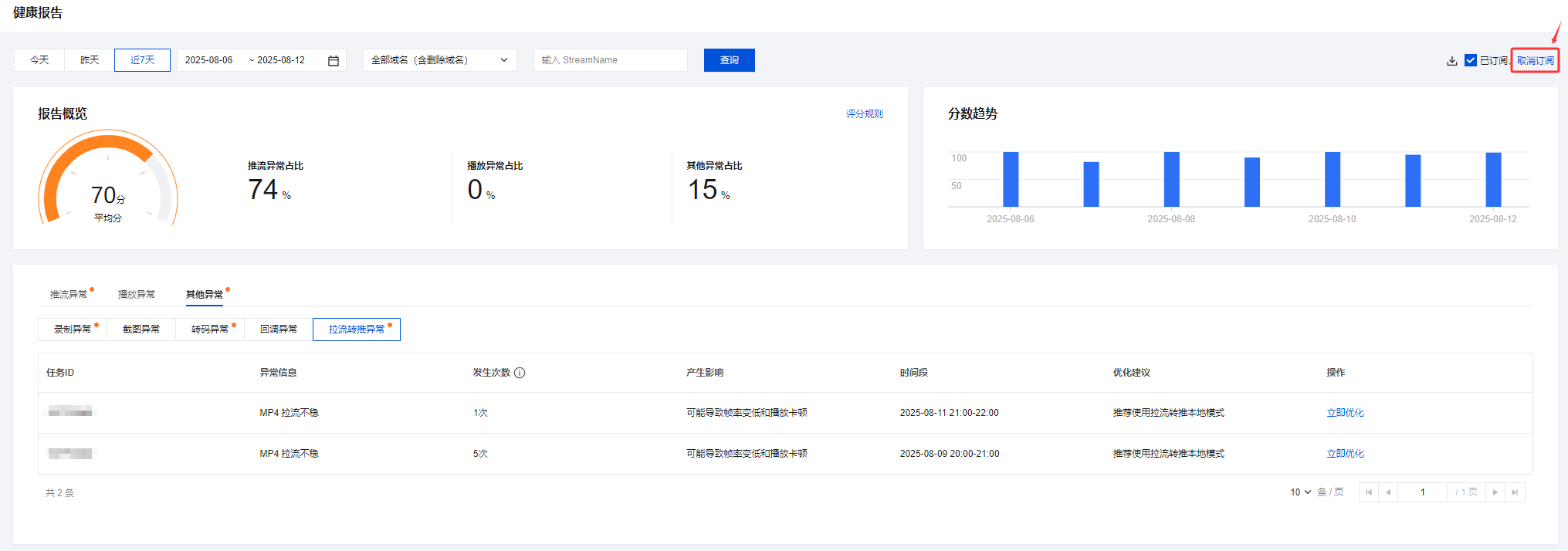Open the date range calendar icon
1568x551 pixels.
tap(334, 60)
